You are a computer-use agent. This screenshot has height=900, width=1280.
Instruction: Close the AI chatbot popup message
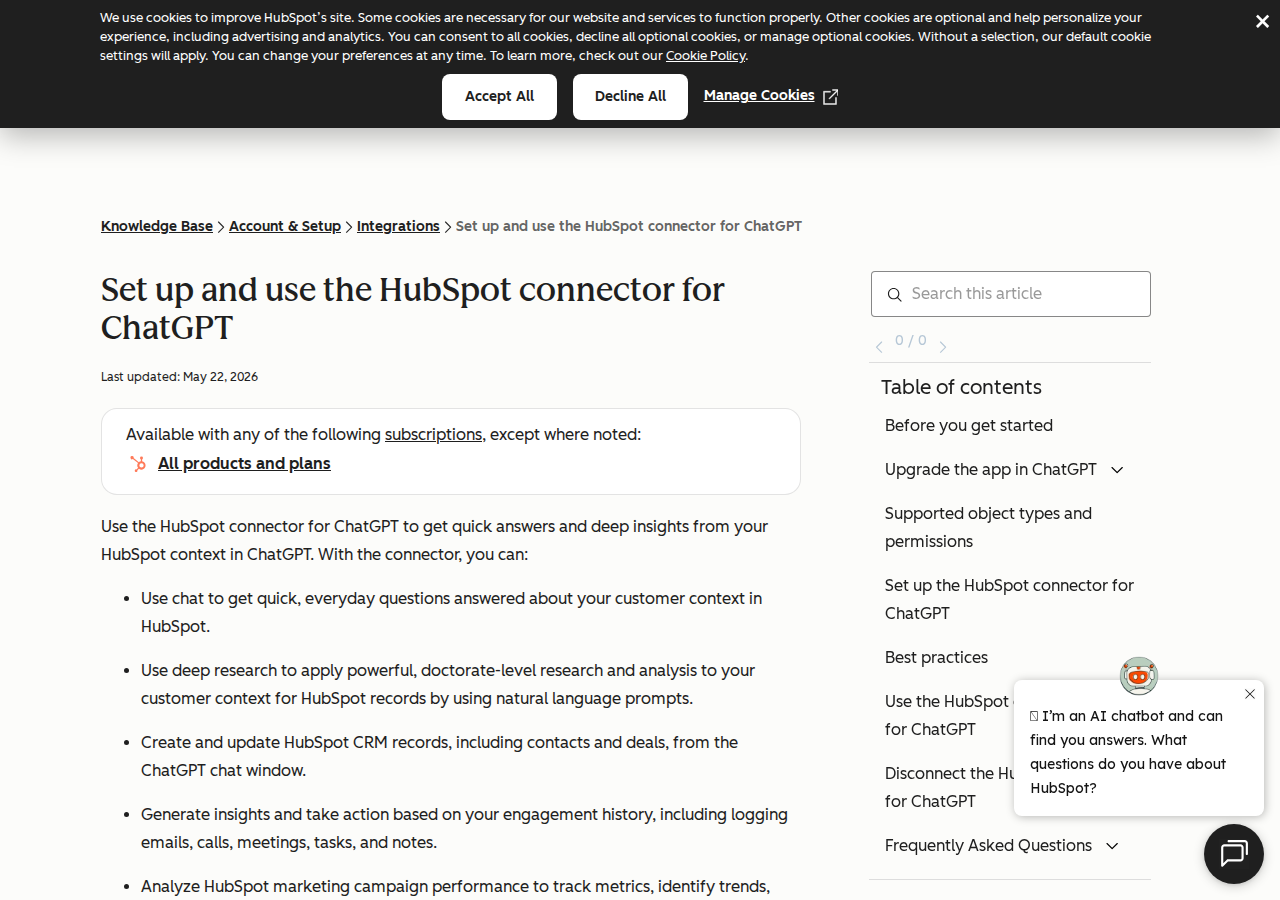[1250, 694]
